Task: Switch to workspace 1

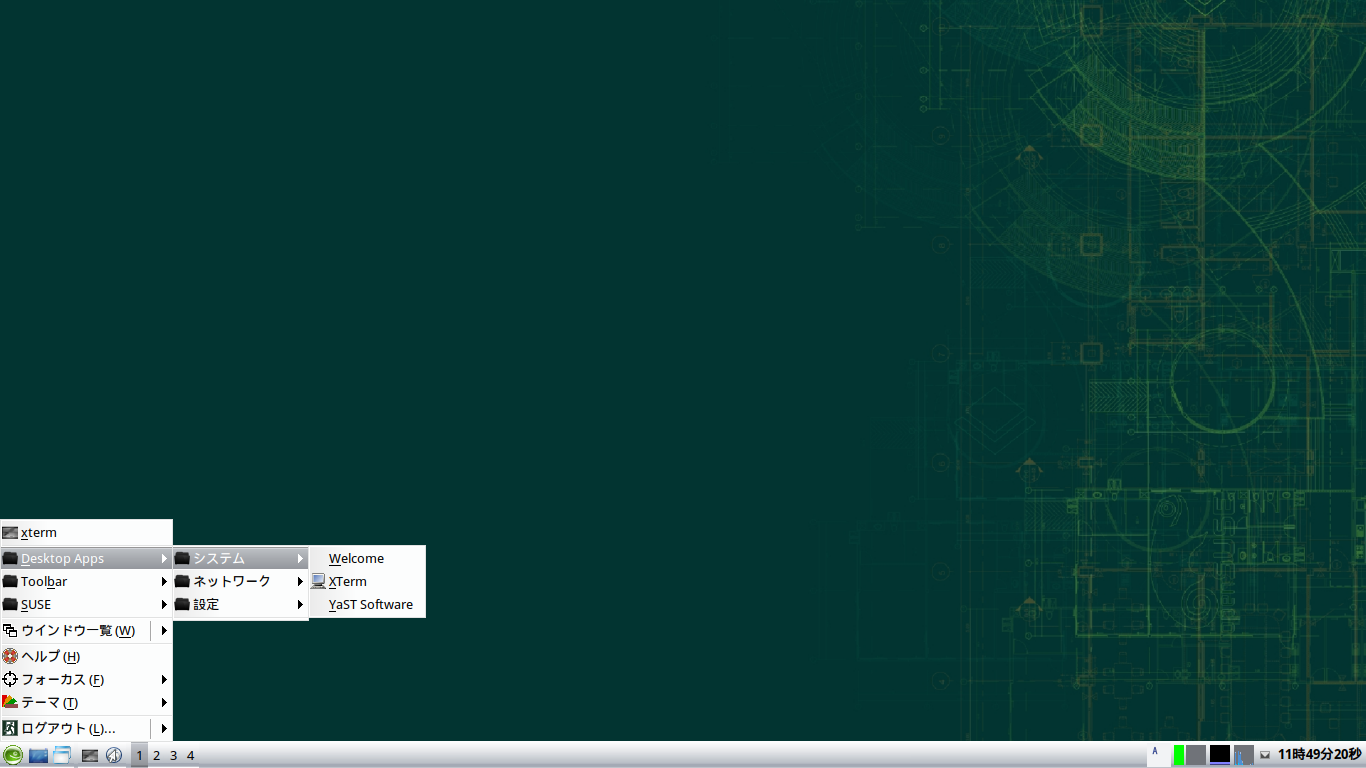Action: [x=140, y=755]
